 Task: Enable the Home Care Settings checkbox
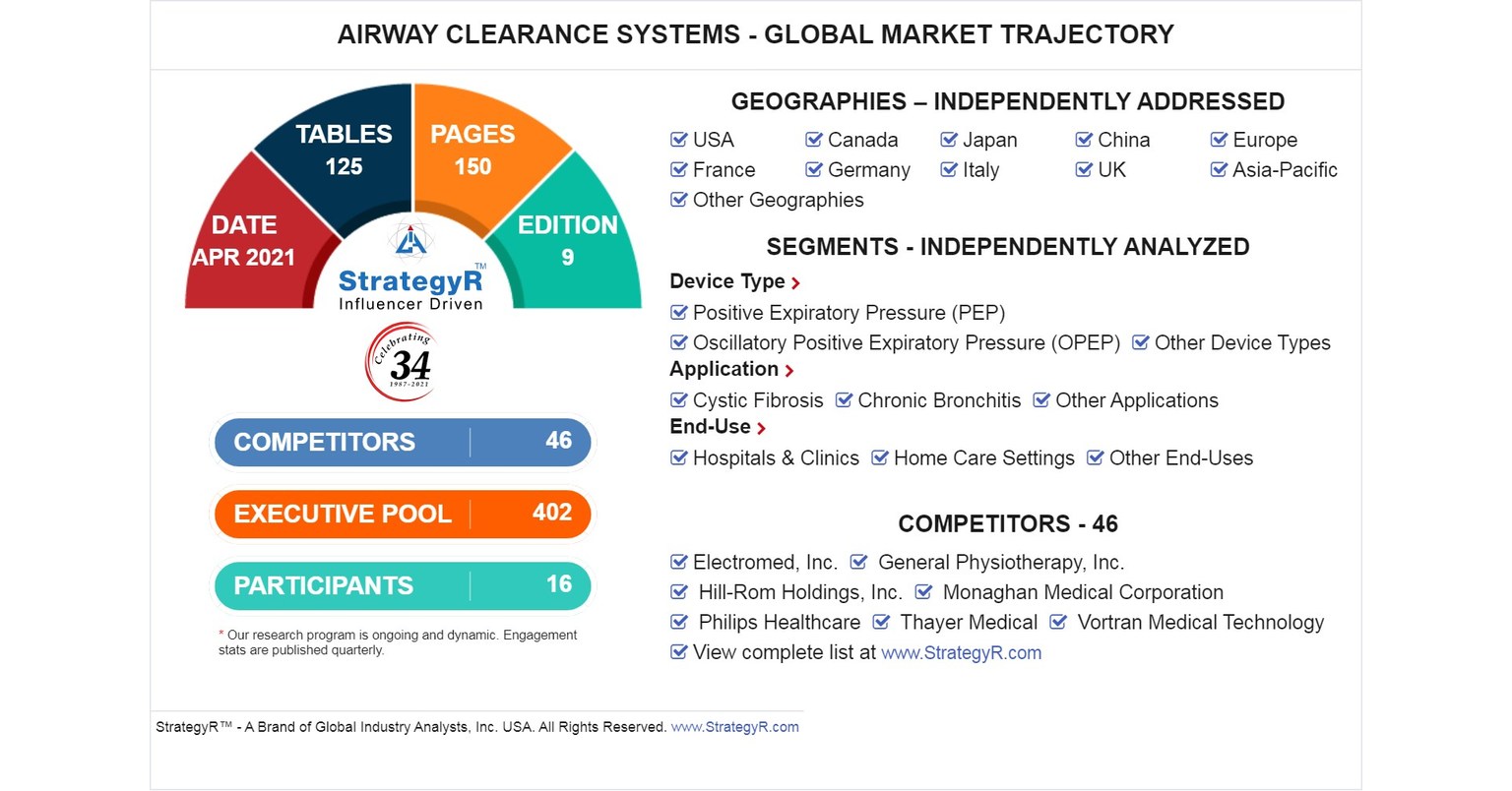(880, 457)
